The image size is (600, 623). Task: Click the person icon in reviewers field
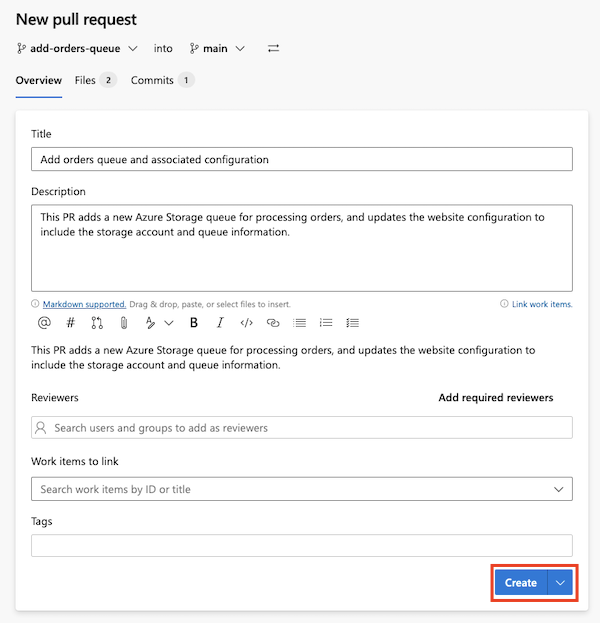coord(41,428)
